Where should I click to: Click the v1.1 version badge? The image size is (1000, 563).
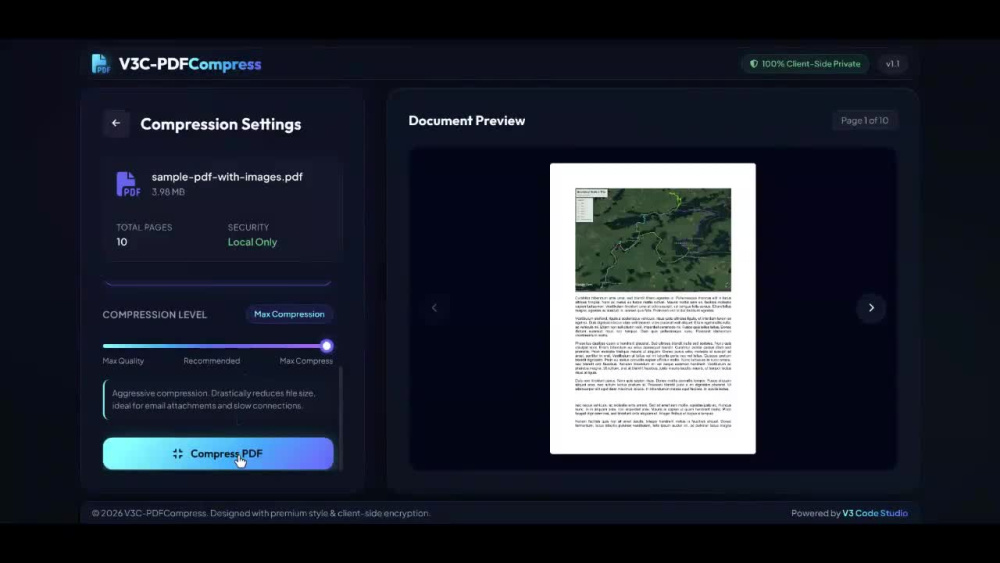tap(892, 64)
